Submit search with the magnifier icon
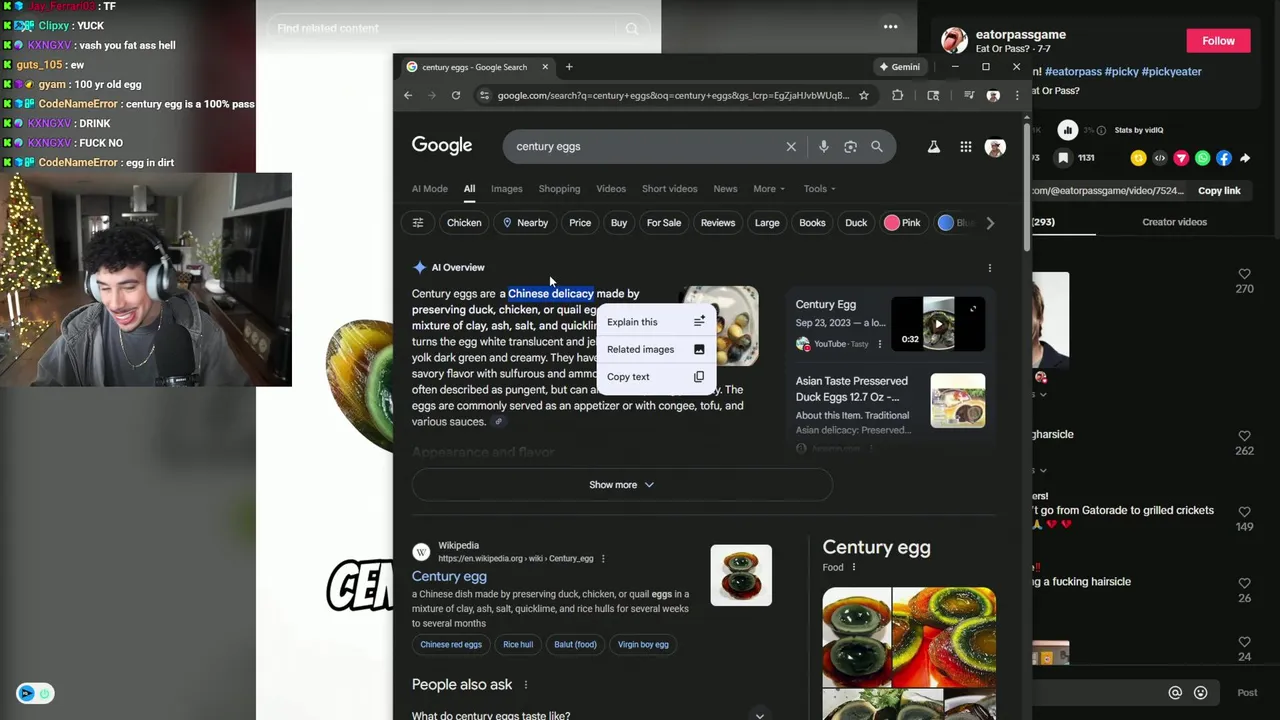Image resolution: width=1280 pixels, height=720 pixels. pyautogui.click(x=877, y=146)
